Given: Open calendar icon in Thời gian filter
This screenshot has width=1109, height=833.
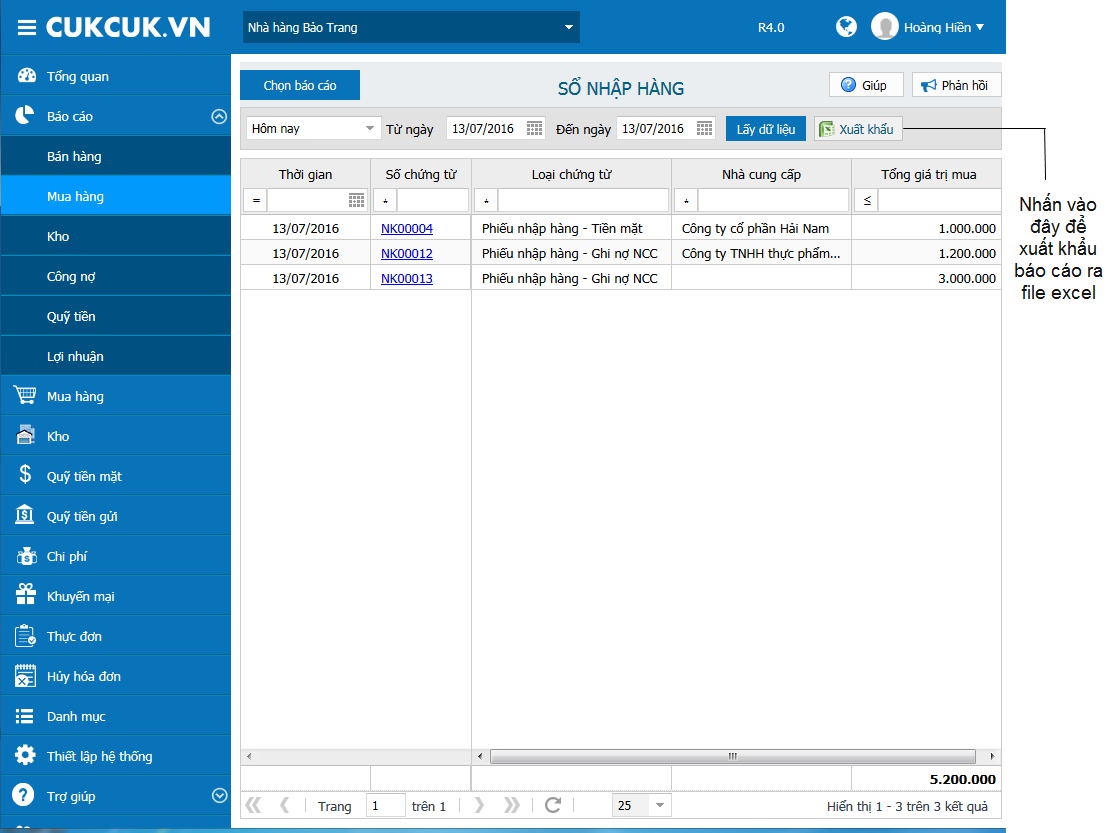Looking at the screenshot, I should coord(357,201).
